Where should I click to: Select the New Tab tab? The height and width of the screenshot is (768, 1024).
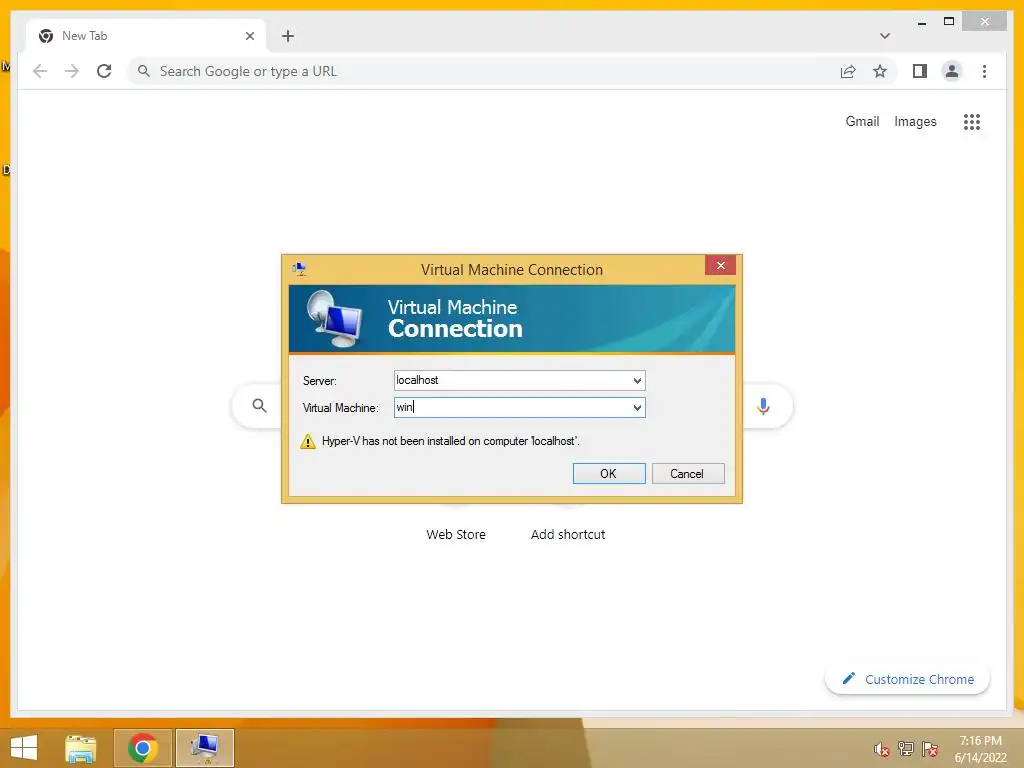click(x=146, y=36)
